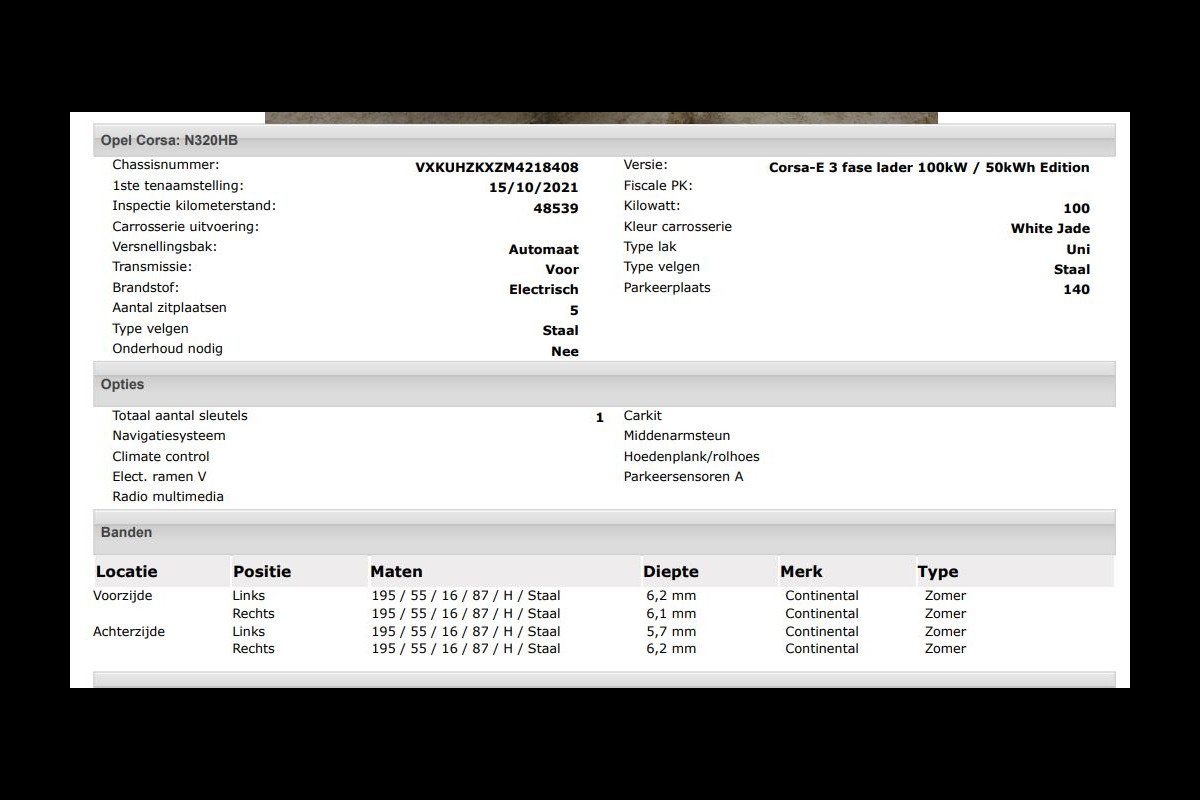Click the 5,7 mm tyre depth value
1200x800 pixels.
[x=671, y=632]
